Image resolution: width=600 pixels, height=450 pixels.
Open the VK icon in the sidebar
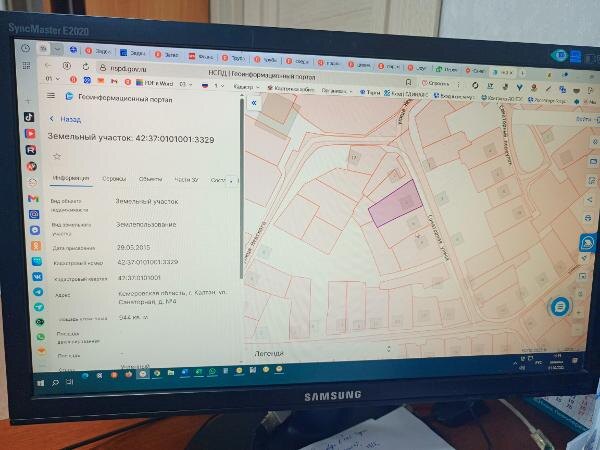tap(38, 277)
